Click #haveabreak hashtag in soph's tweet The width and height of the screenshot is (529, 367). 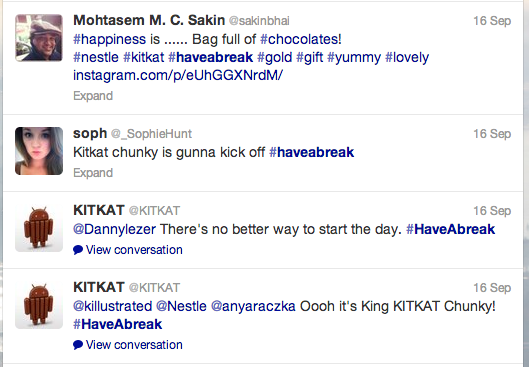point(311,152)
